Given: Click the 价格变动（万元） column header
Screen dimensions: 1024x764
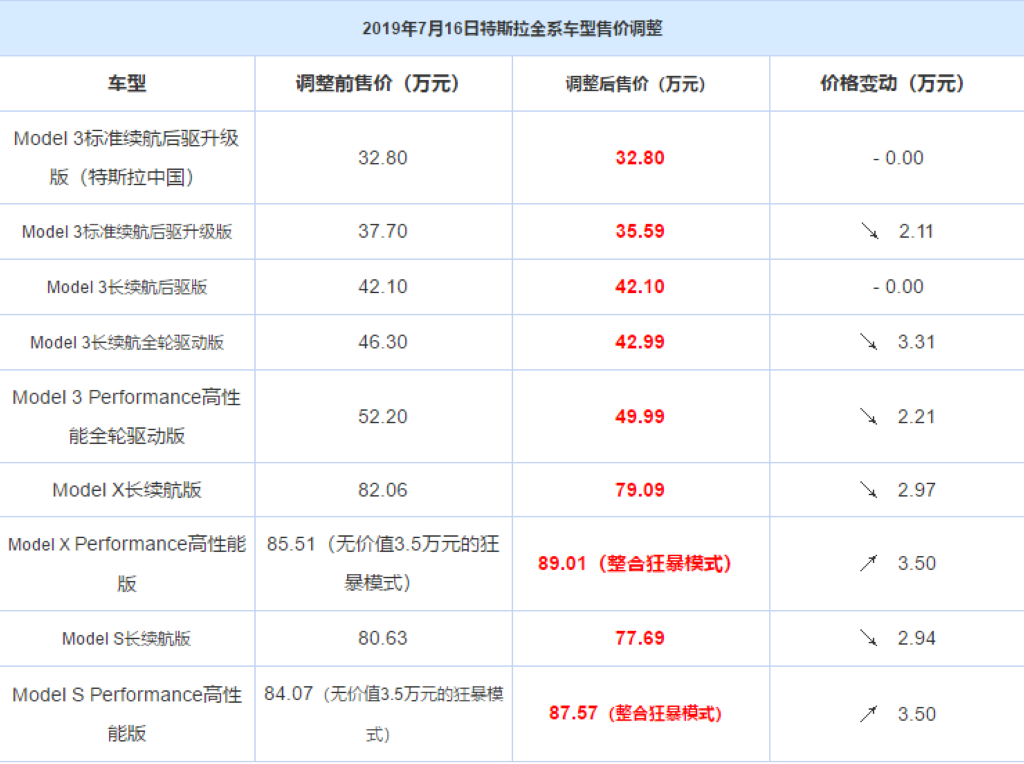Looking at the screenshot, I should point(892,84).
